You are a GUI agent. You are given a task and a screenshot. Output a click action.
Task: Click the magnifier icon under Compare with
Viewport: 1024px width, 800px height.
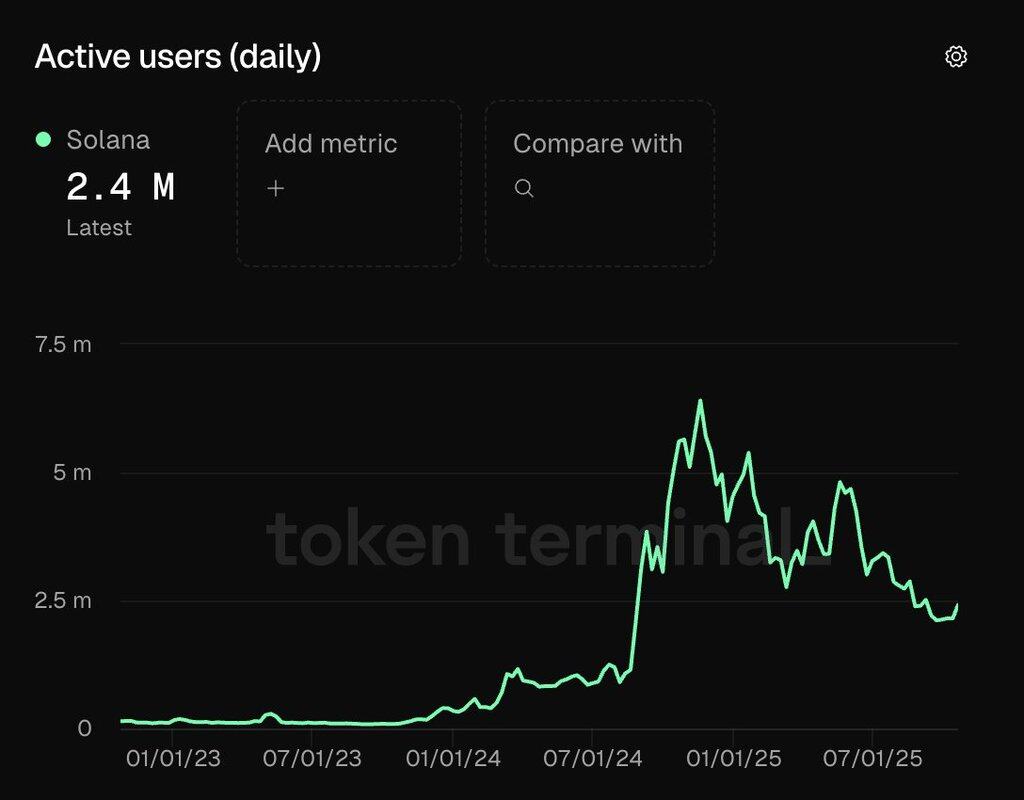click(x=524, y=188)
